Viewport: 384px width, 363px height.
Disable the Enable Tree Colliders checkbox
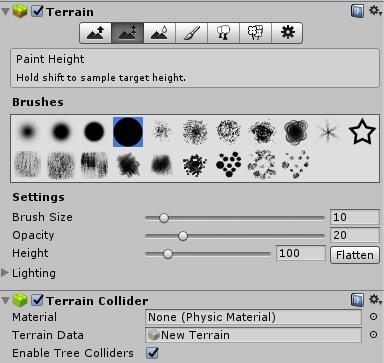pos(152,352)
